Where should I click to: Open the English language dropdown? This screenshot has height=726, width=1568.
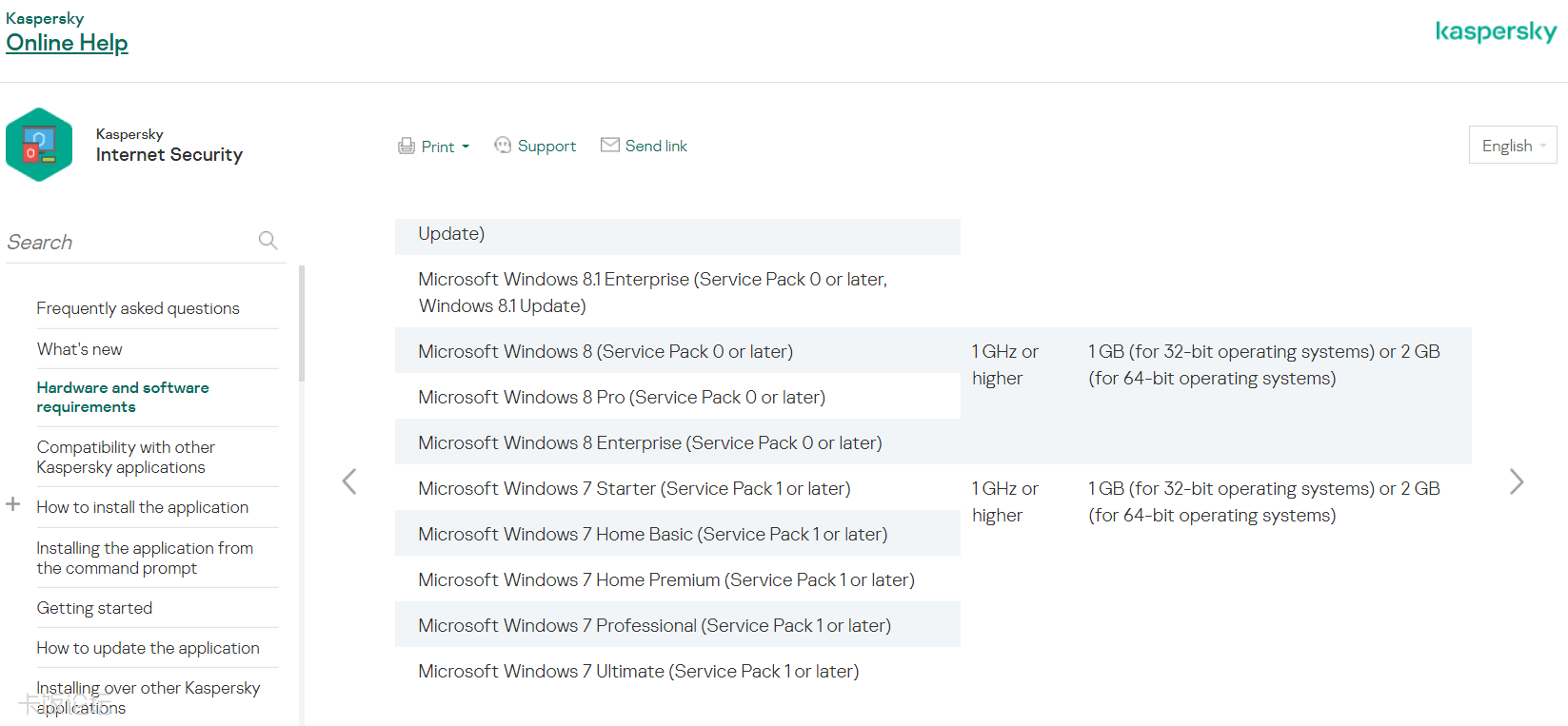coord(1513,145)
